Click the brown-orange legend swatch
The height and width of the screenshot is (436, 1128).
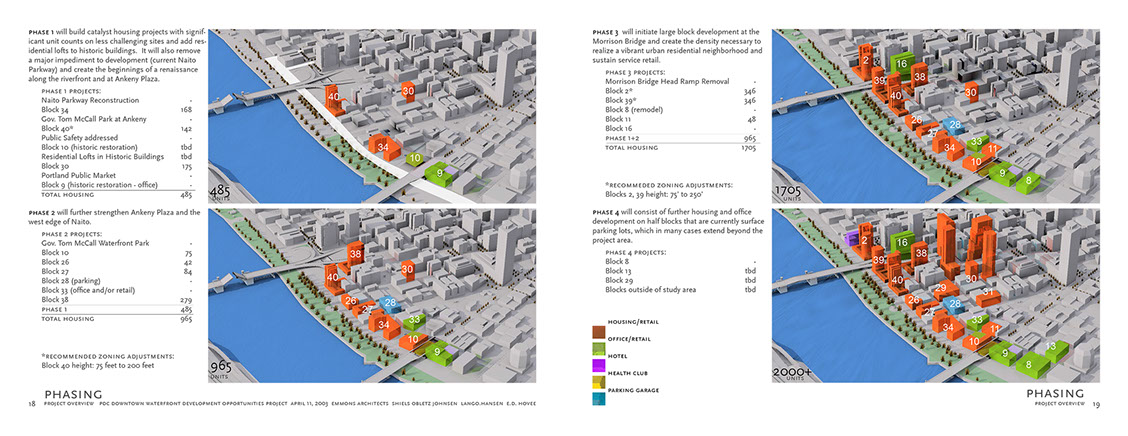[599, 331]
